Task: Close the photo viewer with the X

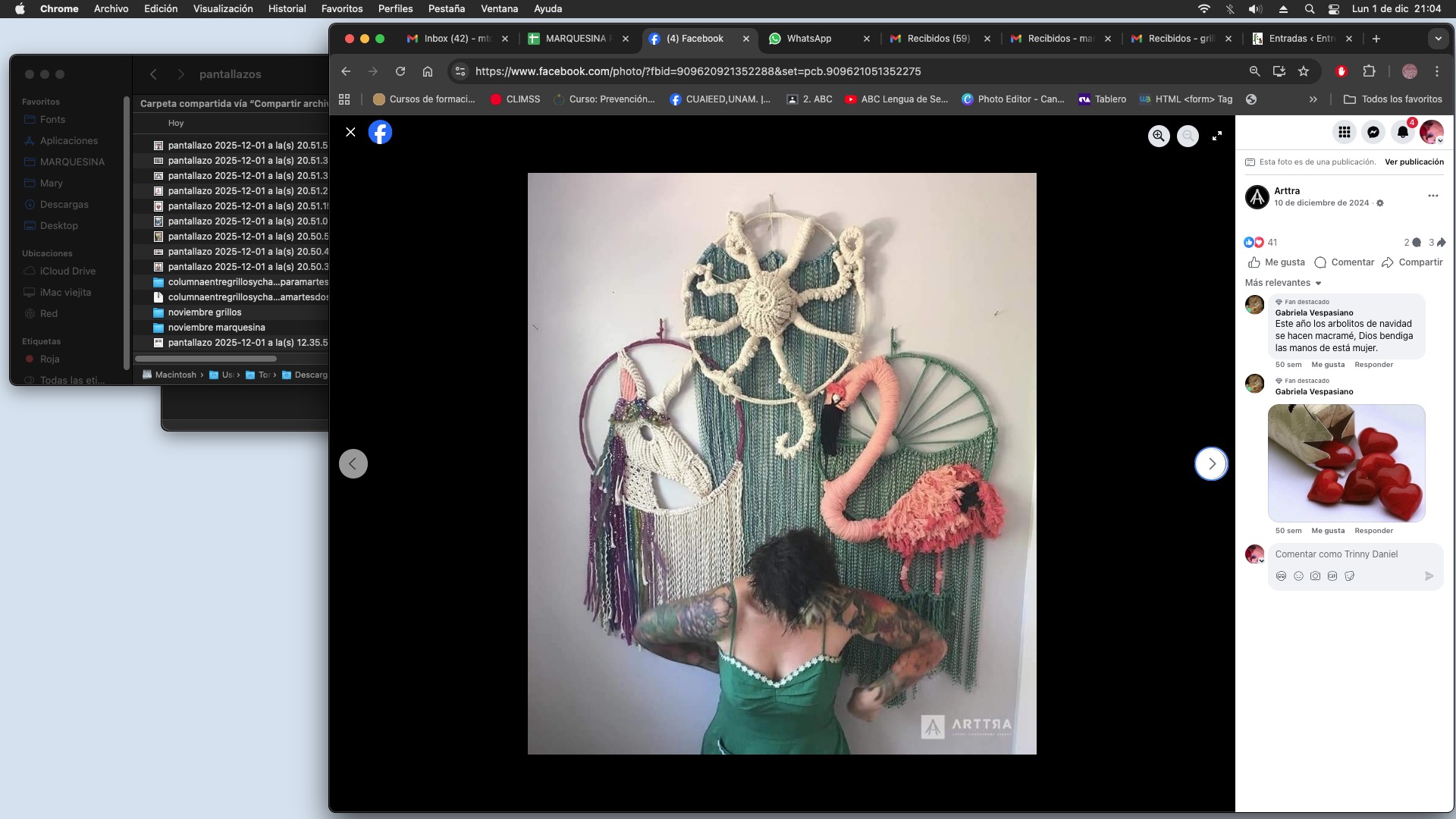Action: pyautogui.click(x=350, y=132)
